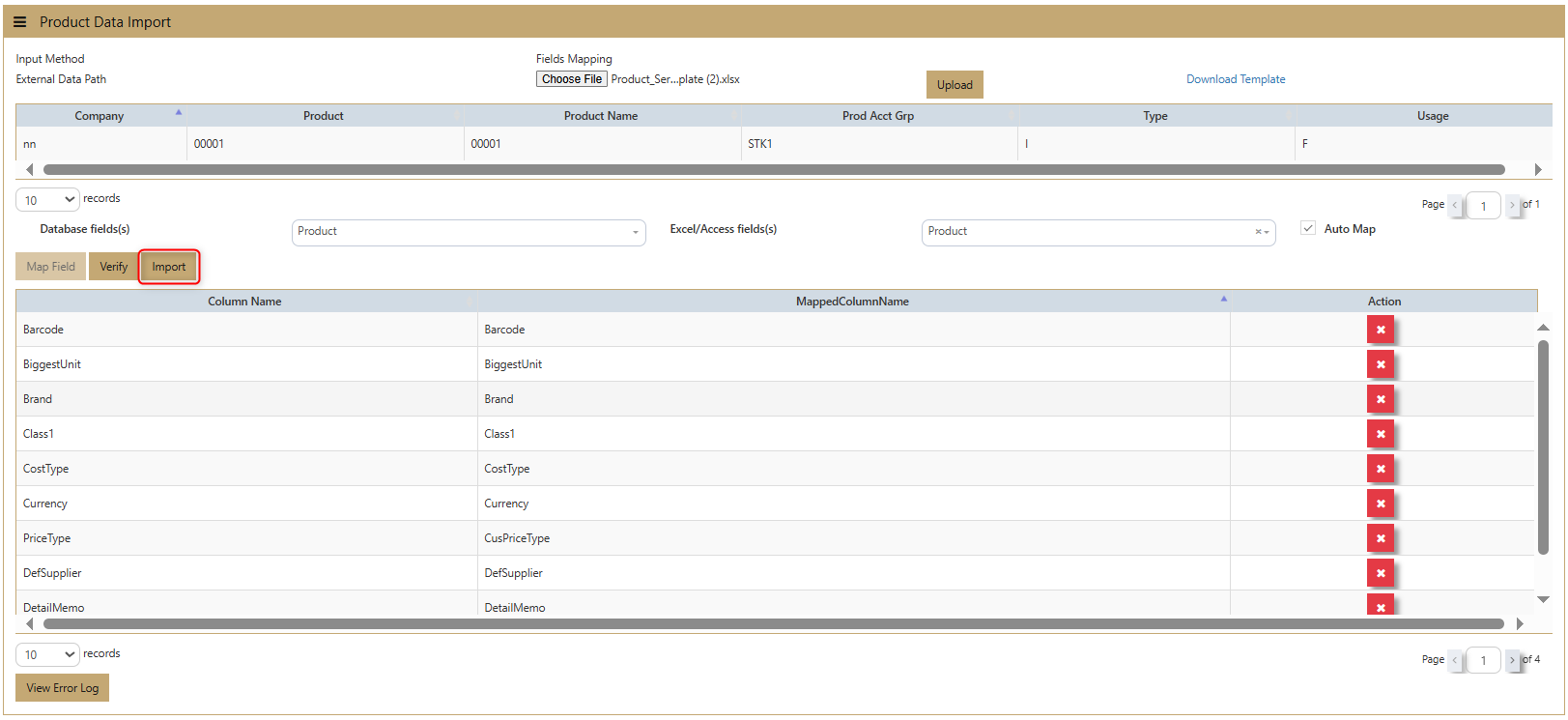Remove the Class1 field mapping
Screen dimensions: 1568x720
point(1380,434)
